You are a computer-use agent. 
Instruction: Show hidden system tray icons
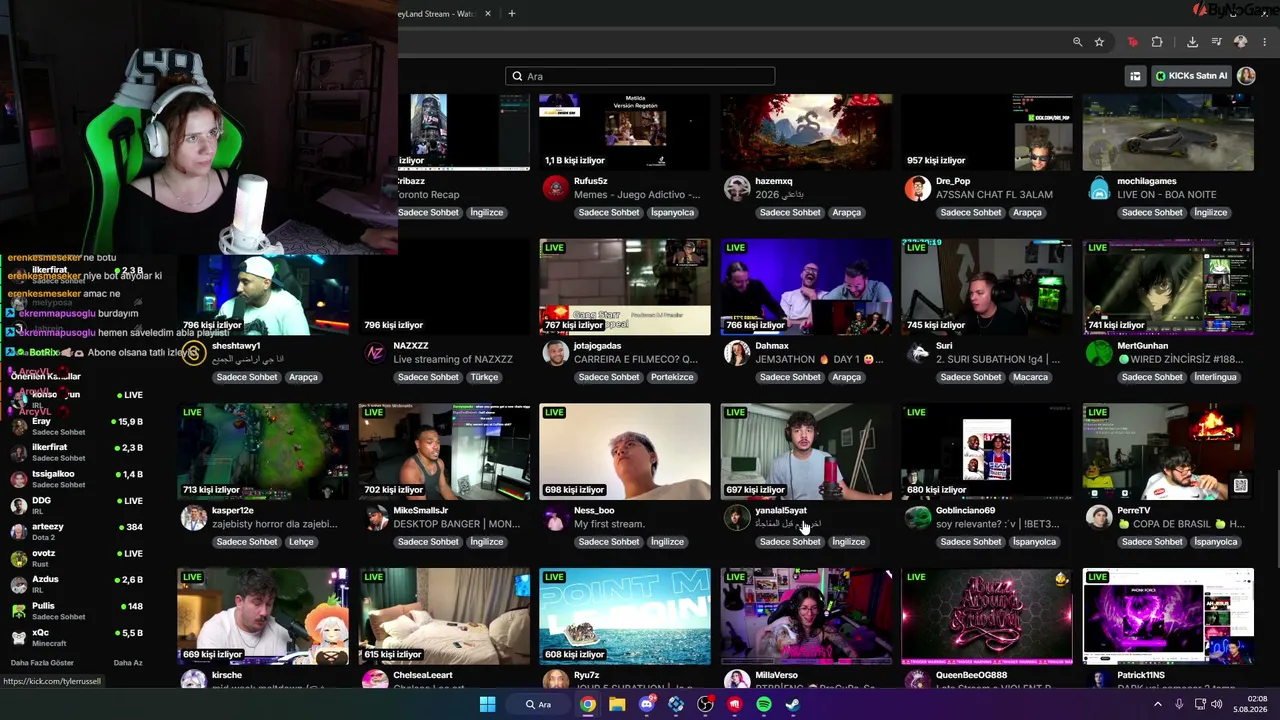coord(1158,704)
